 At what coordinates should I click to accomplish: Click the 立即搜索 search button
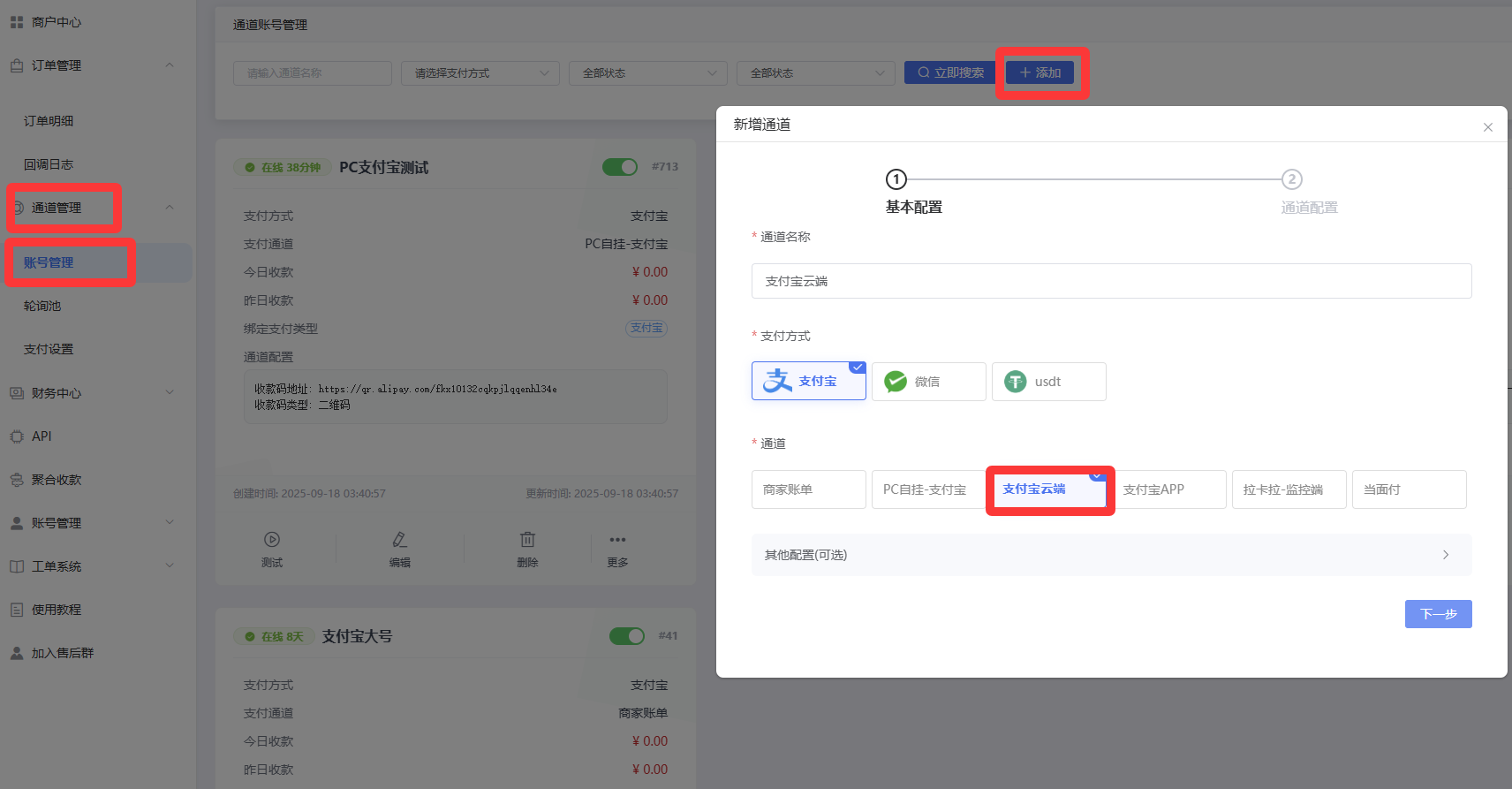949,72
